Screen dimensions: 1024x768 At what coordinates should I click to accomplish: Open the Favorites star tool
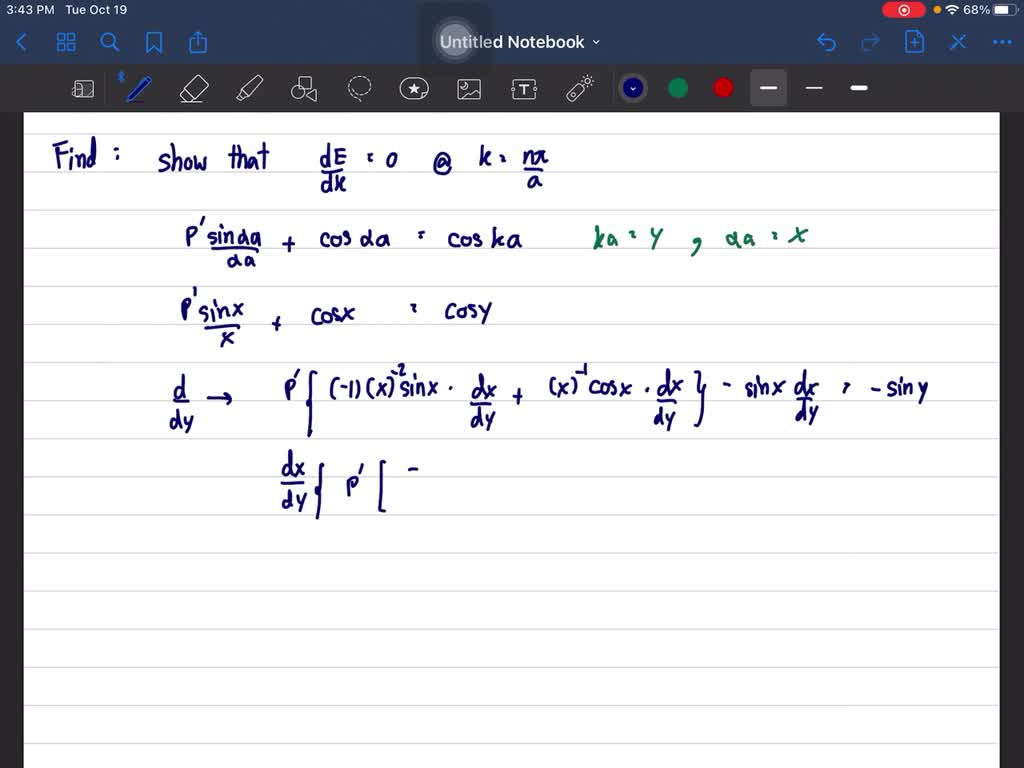pos(414,88)
